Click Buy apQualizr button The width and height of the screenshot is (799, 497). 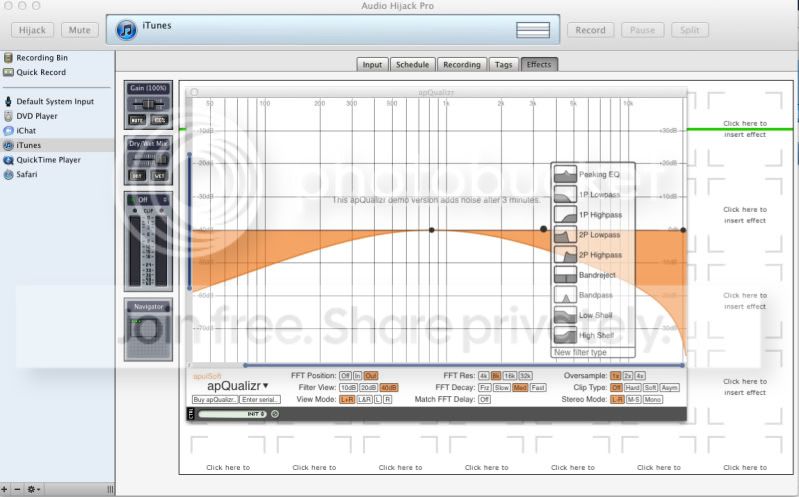(x=215, y=400)
